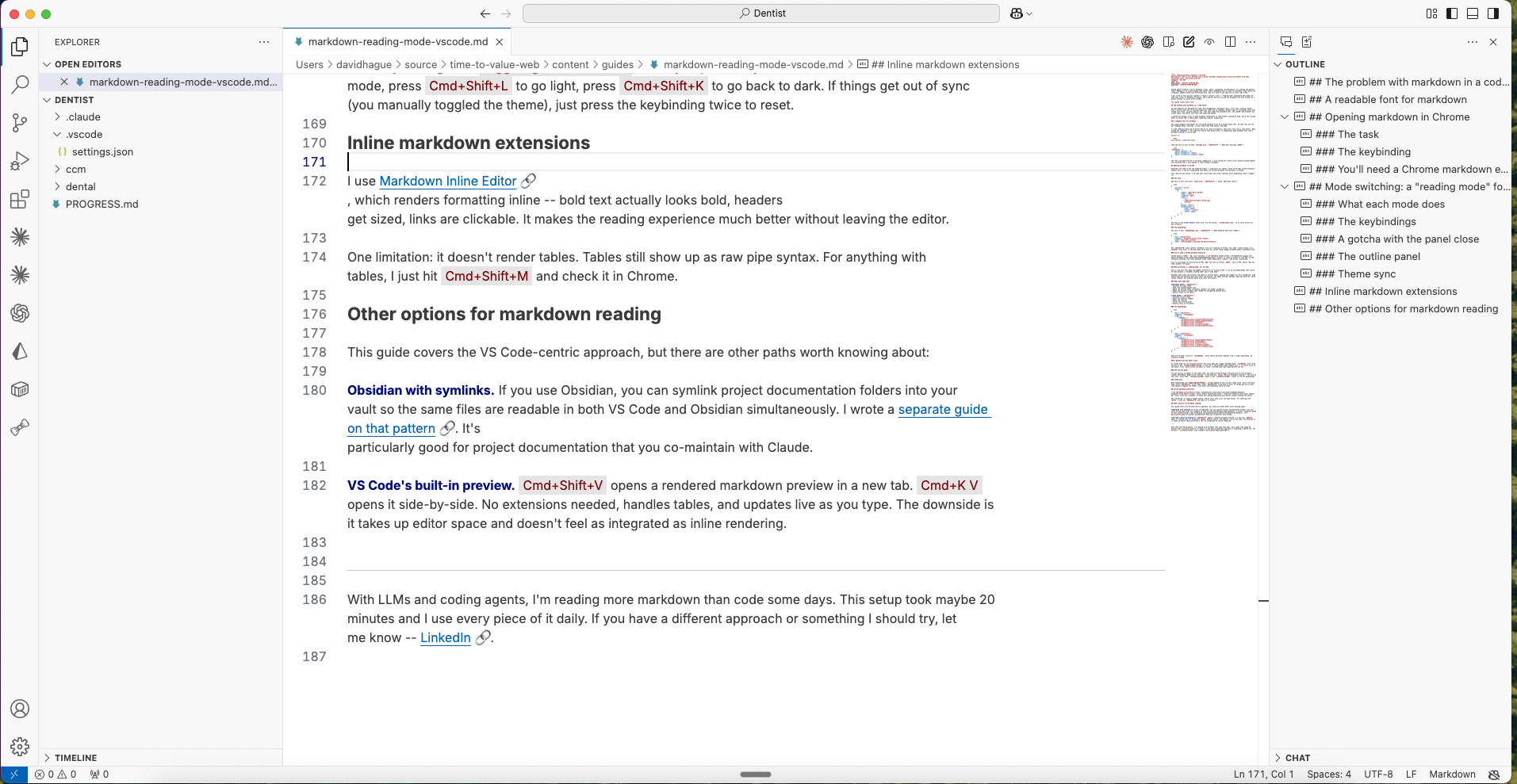Click inside the Dentist search field
Image resolution: width=1517 pixels, height=784 pixels.
pos(760,13)
